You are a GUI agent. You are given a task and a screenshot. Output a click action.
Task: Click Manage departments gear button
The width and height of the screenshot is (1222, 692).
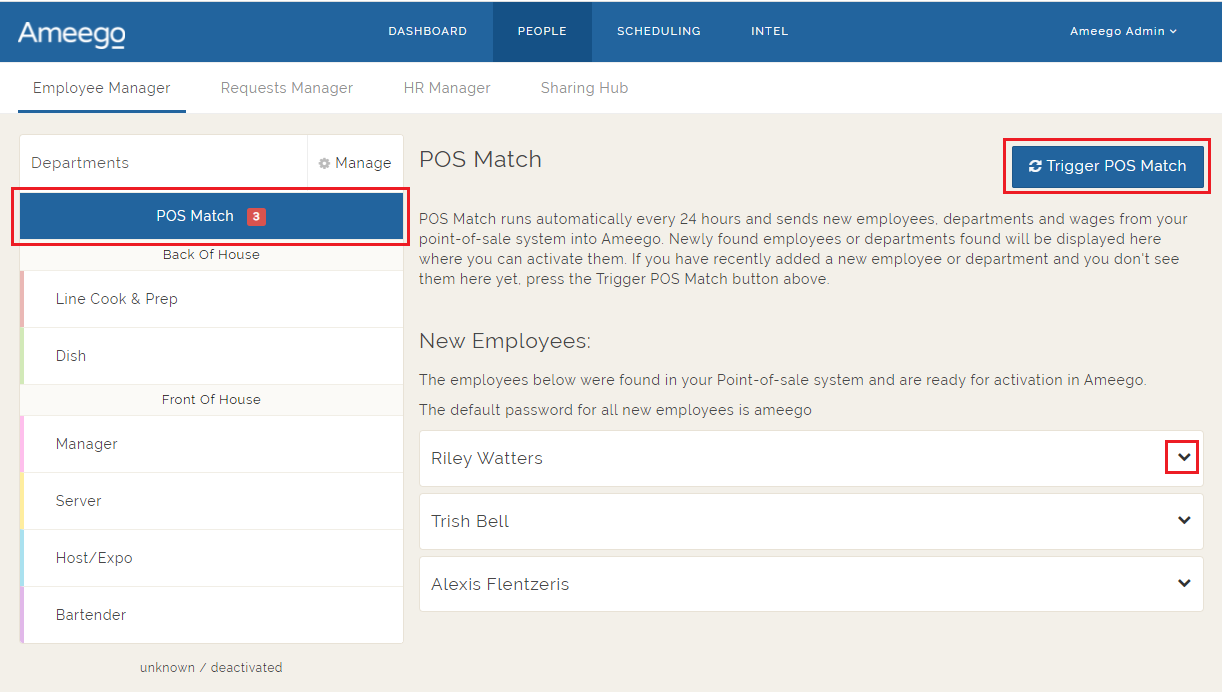[x=355, y=163]
